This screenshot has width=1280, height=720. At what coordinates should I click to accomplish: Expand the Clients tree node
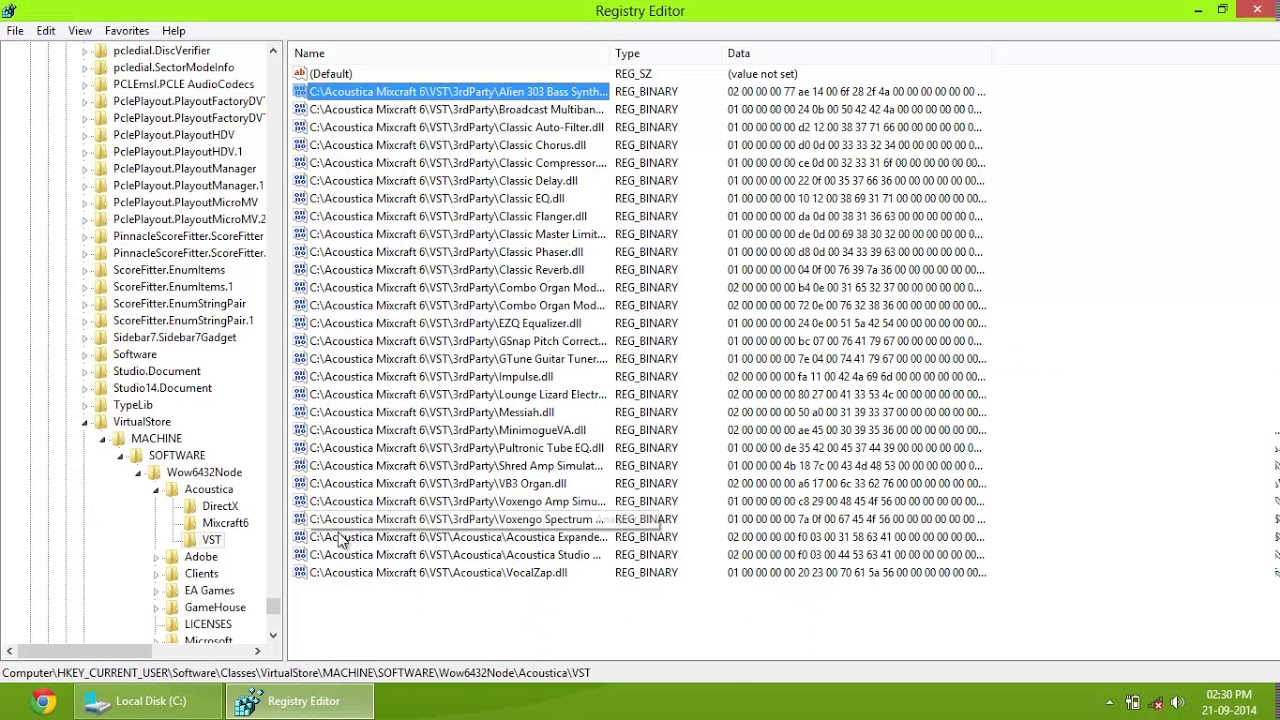(x=156, y=574)
